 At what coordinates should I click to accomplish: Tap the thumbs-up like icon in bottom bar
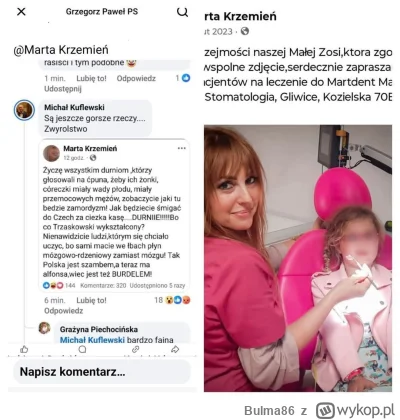click(24, 349)
